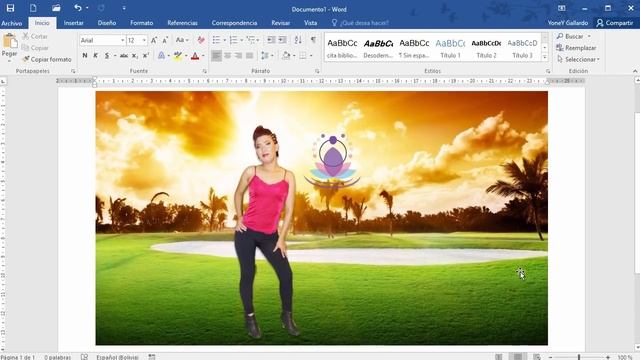Open the font size 12 dropdown
This screenshot has height=360, width=640.
[144, 40]
